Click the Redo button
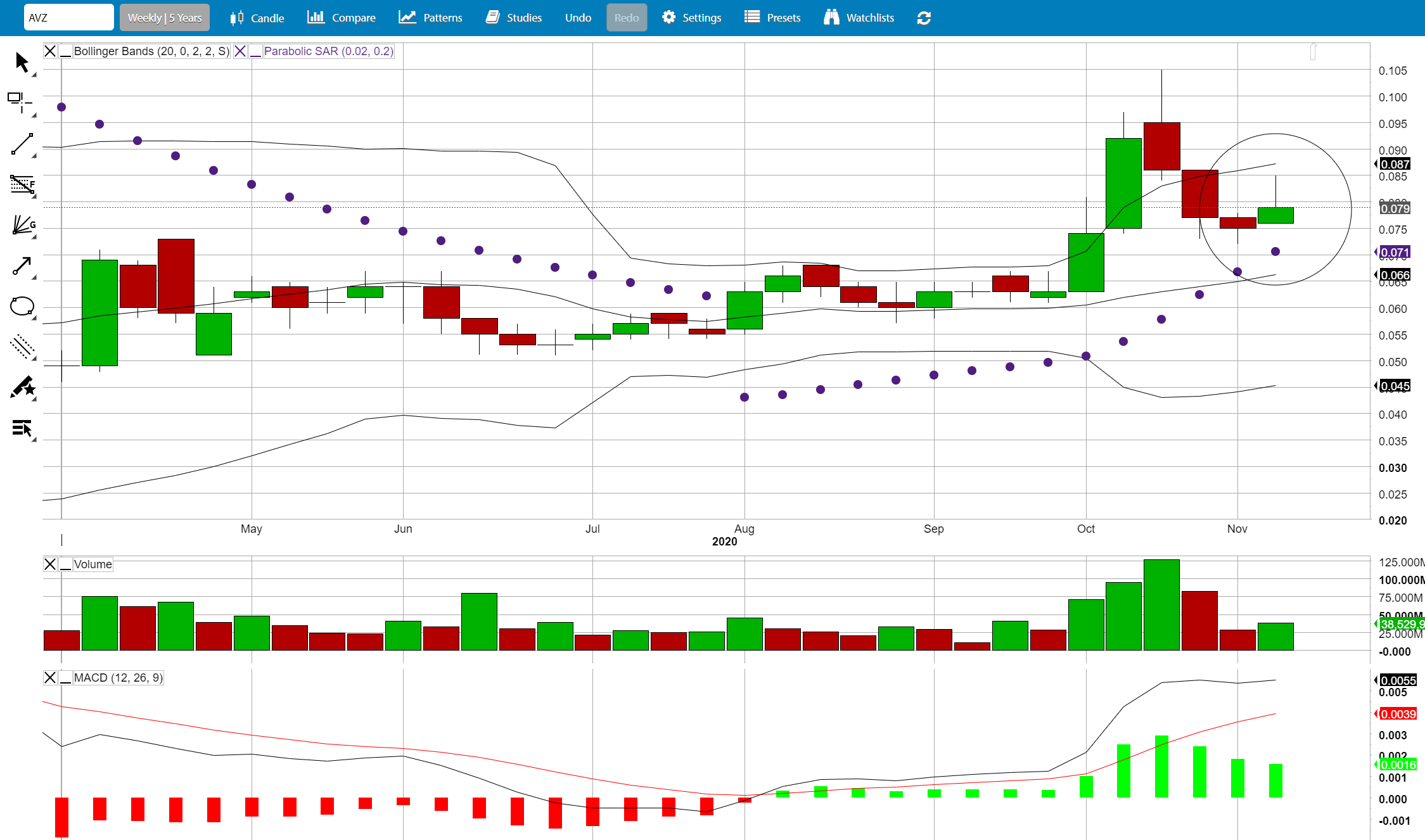Screen dimensions: 1425x840 627,18
